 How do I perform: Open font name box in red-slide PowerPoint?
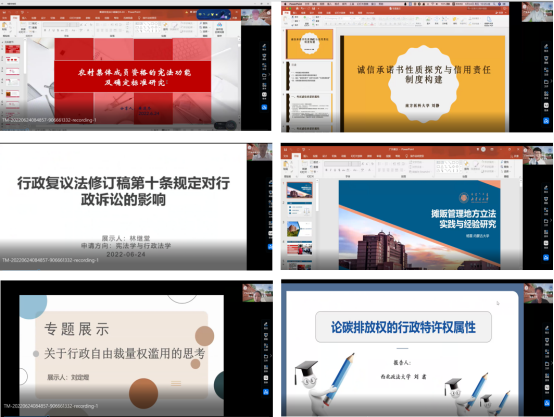(55, 25)
